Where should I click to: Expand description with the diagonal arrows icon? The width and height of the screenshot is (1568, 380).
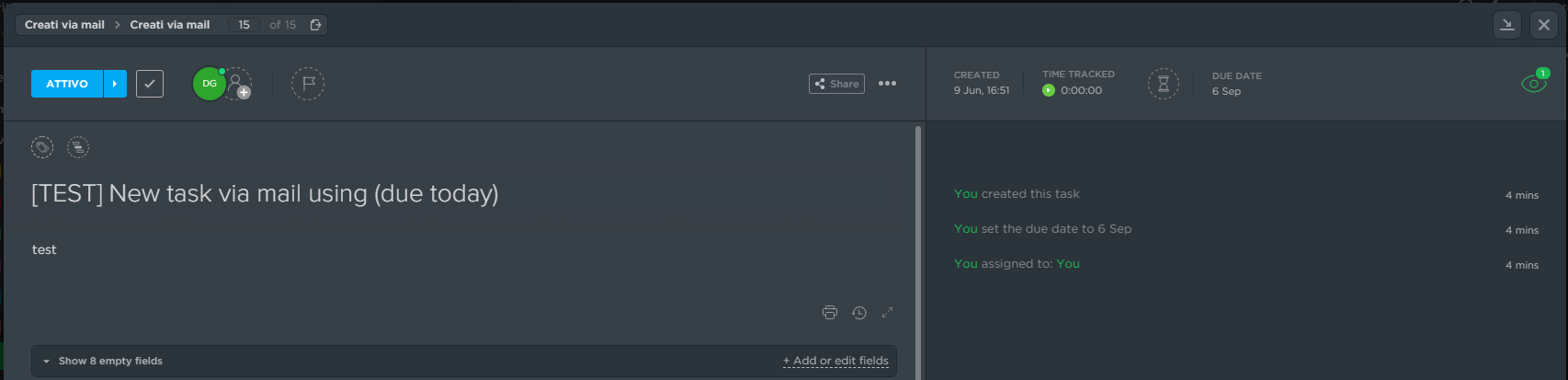click(x=888, y=313)
